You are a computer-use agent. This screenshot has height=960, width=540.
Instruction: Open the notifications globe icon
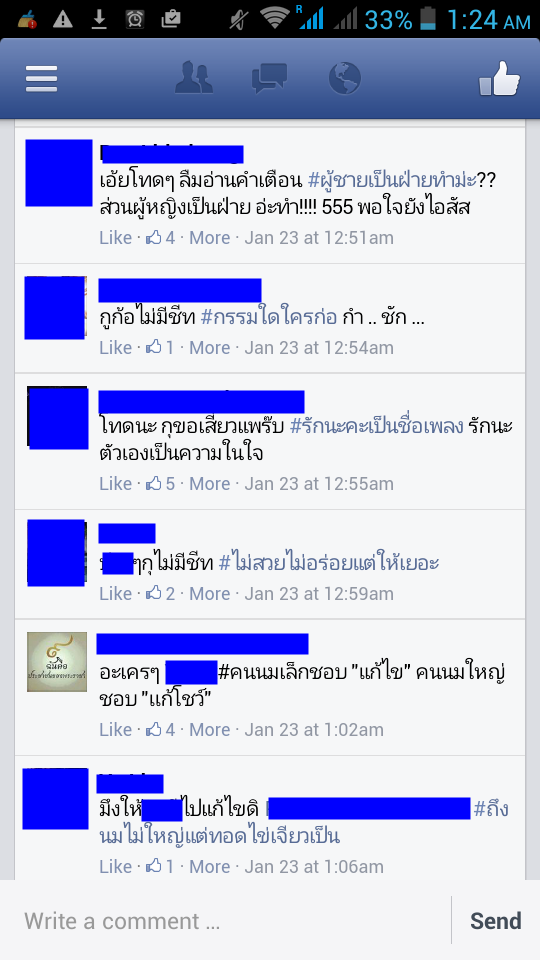point(344,78)
